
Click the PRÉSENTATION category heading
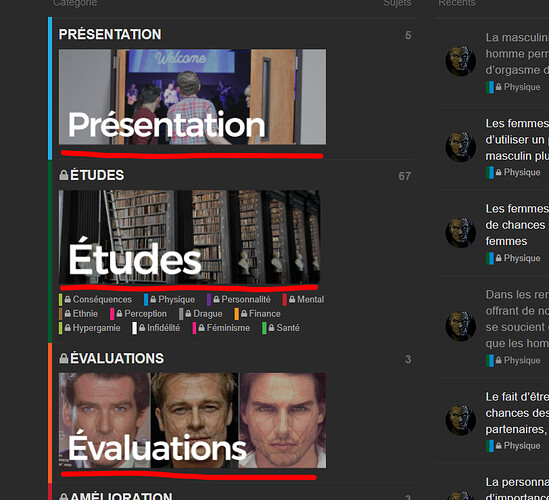pos(110,34)
